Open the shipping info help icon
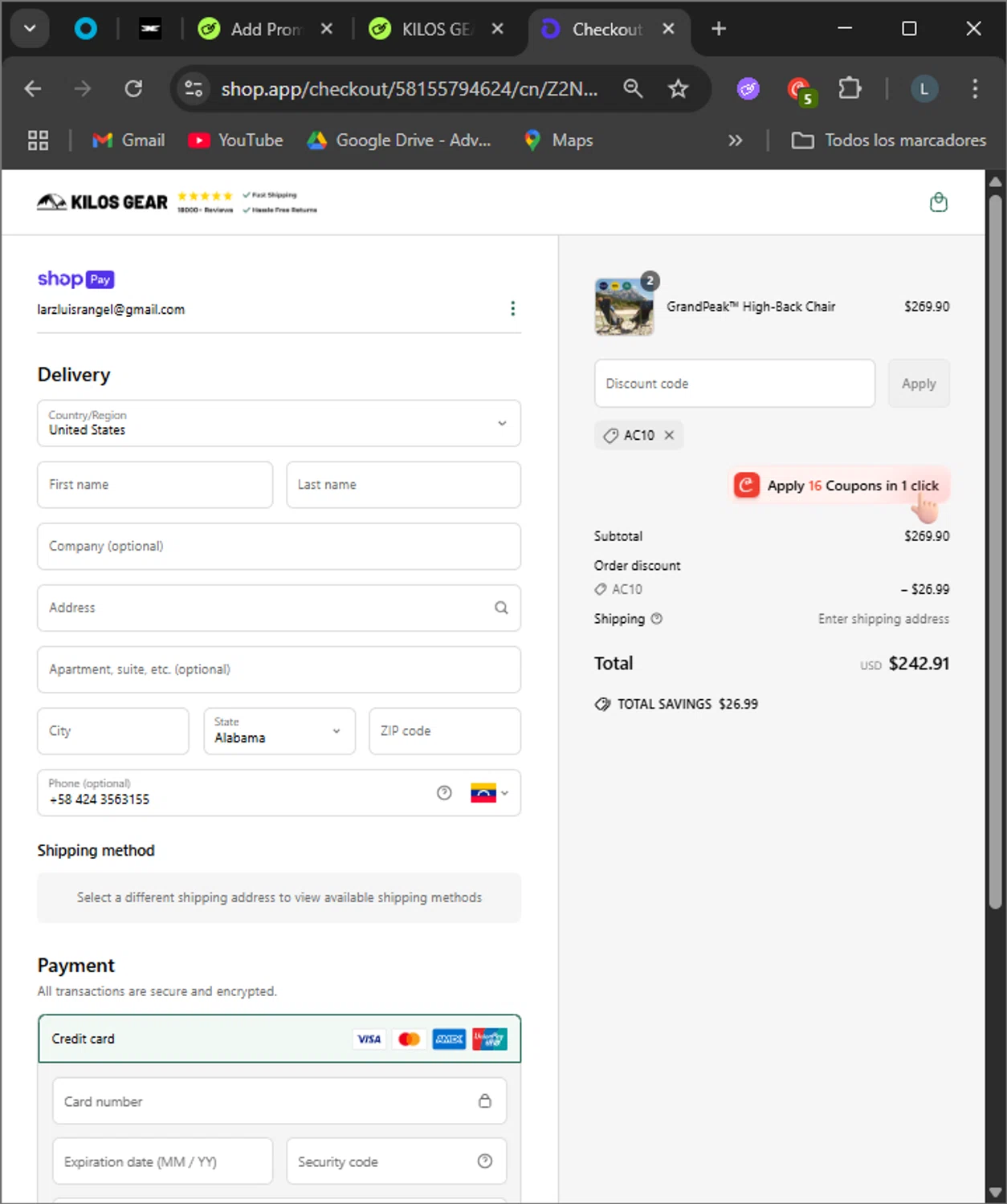This screenshot has height=1204, width=1007. tap(656, 619)
